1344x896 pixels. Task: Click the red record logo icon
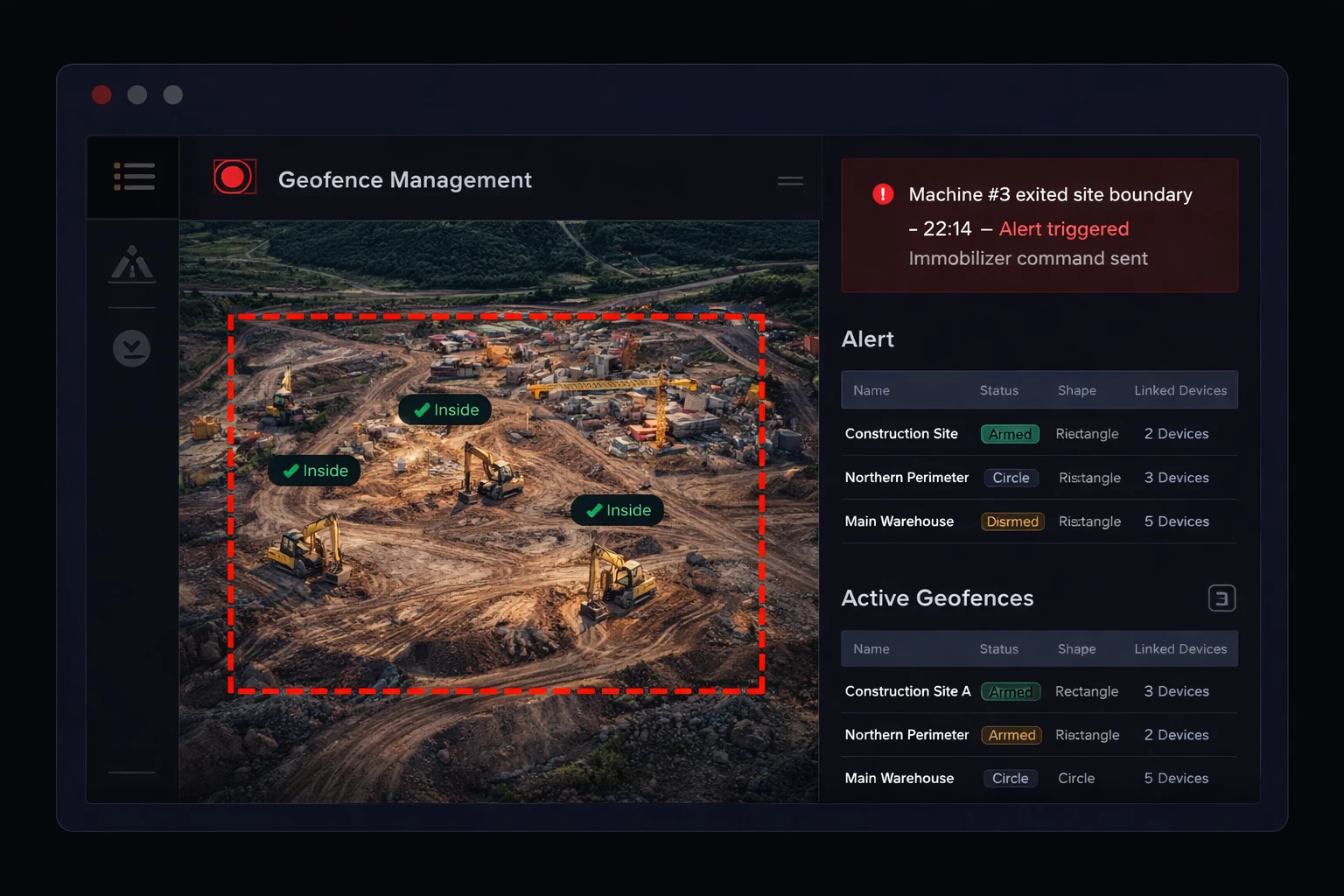coord(234,178)
